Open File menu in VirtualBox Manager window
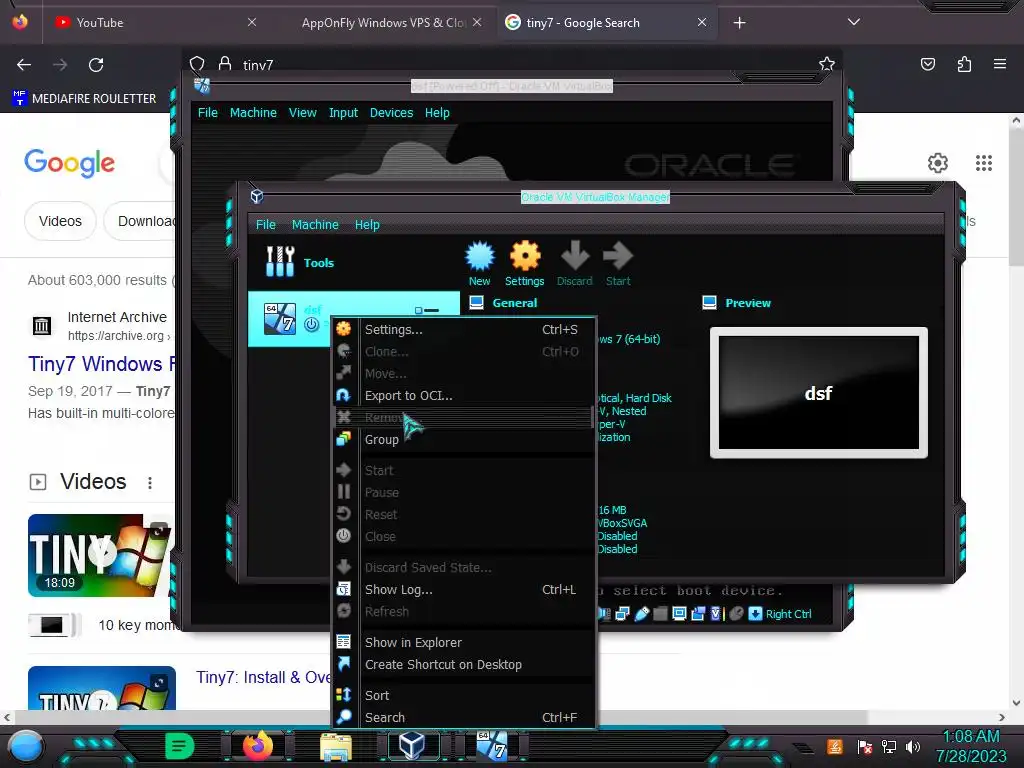 click(266, 225)
